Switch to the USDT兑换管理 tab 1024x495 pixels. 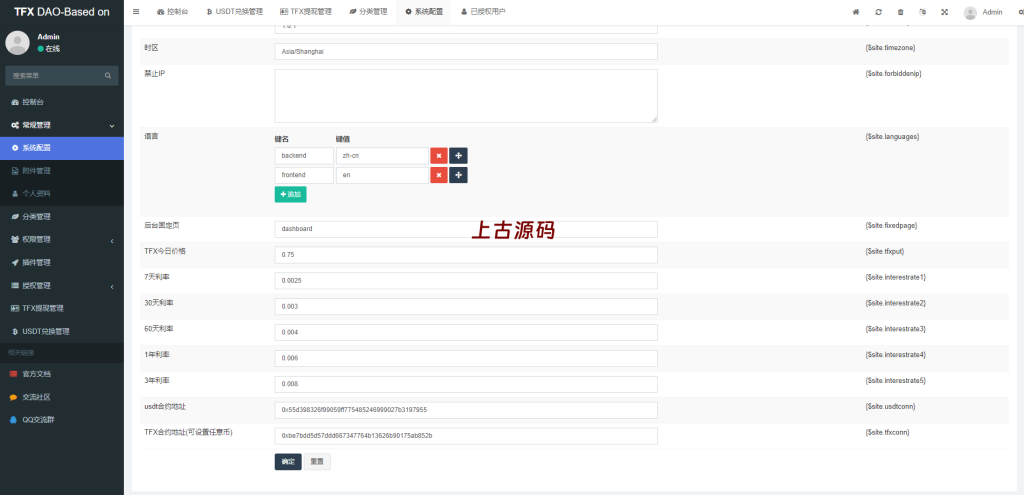coord(234,12)
